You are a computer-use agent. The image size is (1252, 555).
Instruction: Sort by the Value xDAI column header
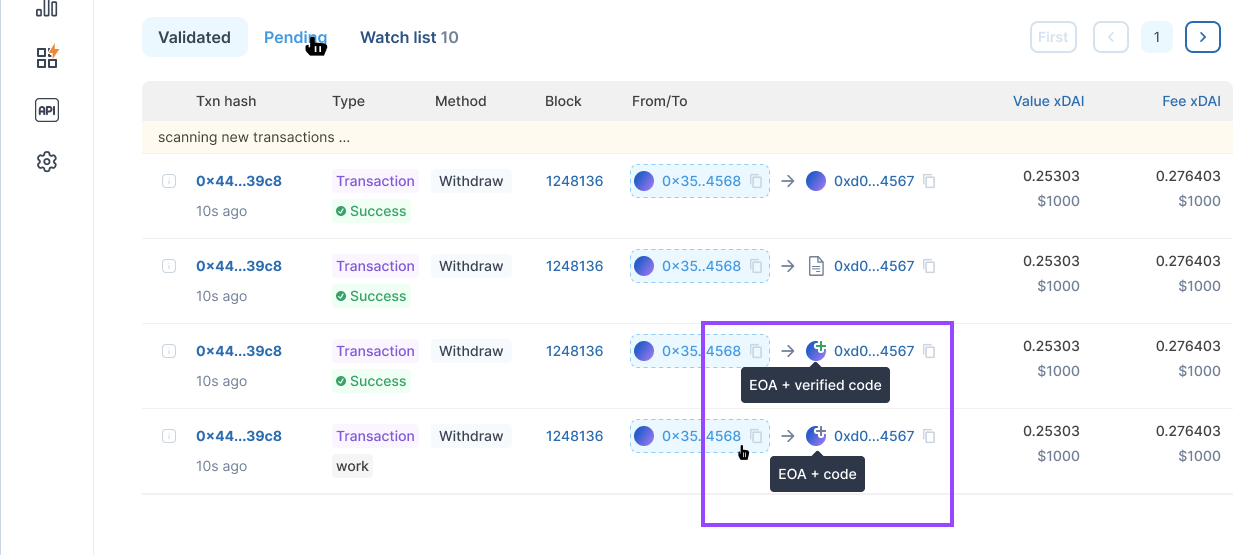pos(1048,101)
